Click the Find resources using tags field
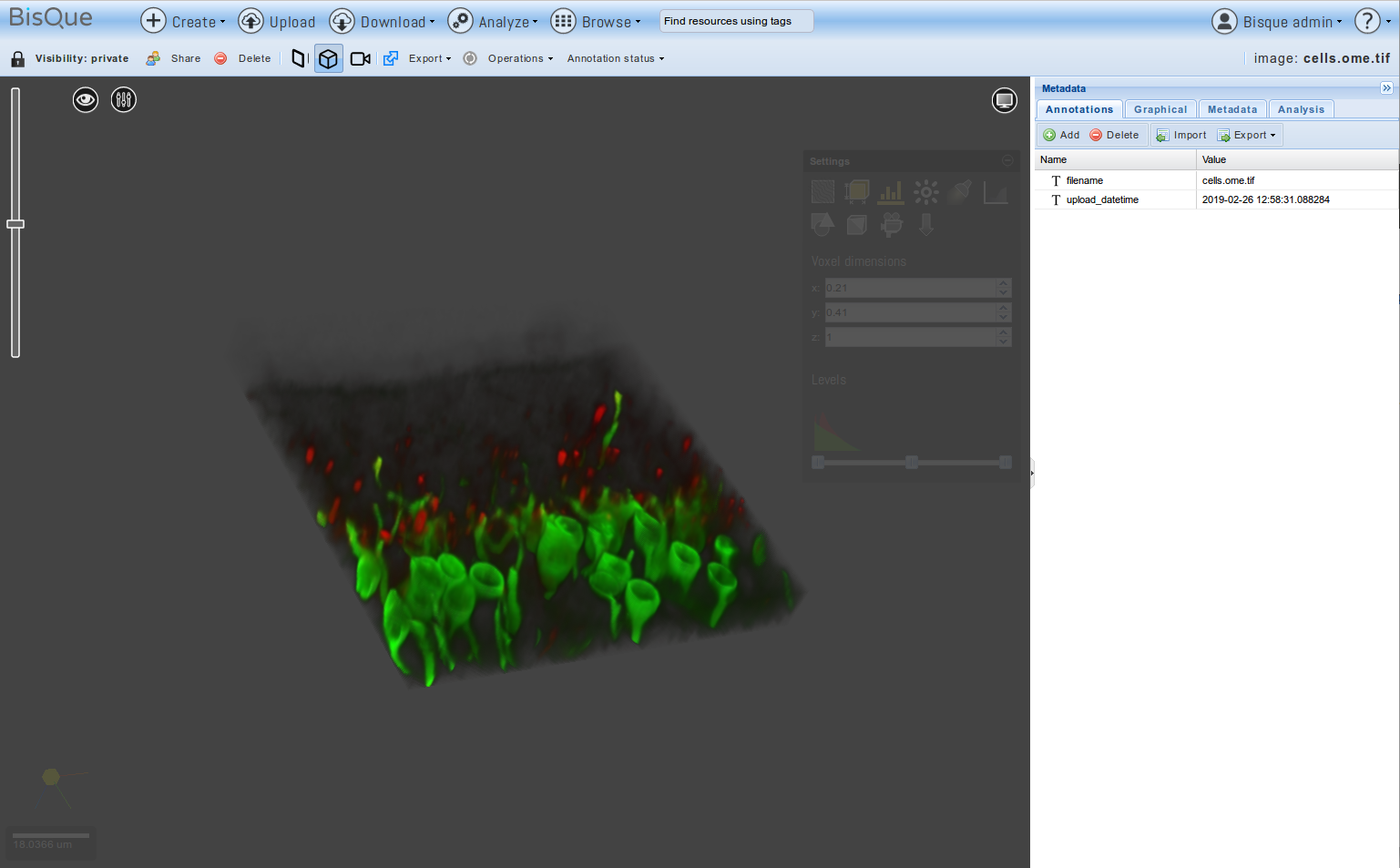This screenshot has height=868, width=1400. pyautogui.click(x=735, y=21)
